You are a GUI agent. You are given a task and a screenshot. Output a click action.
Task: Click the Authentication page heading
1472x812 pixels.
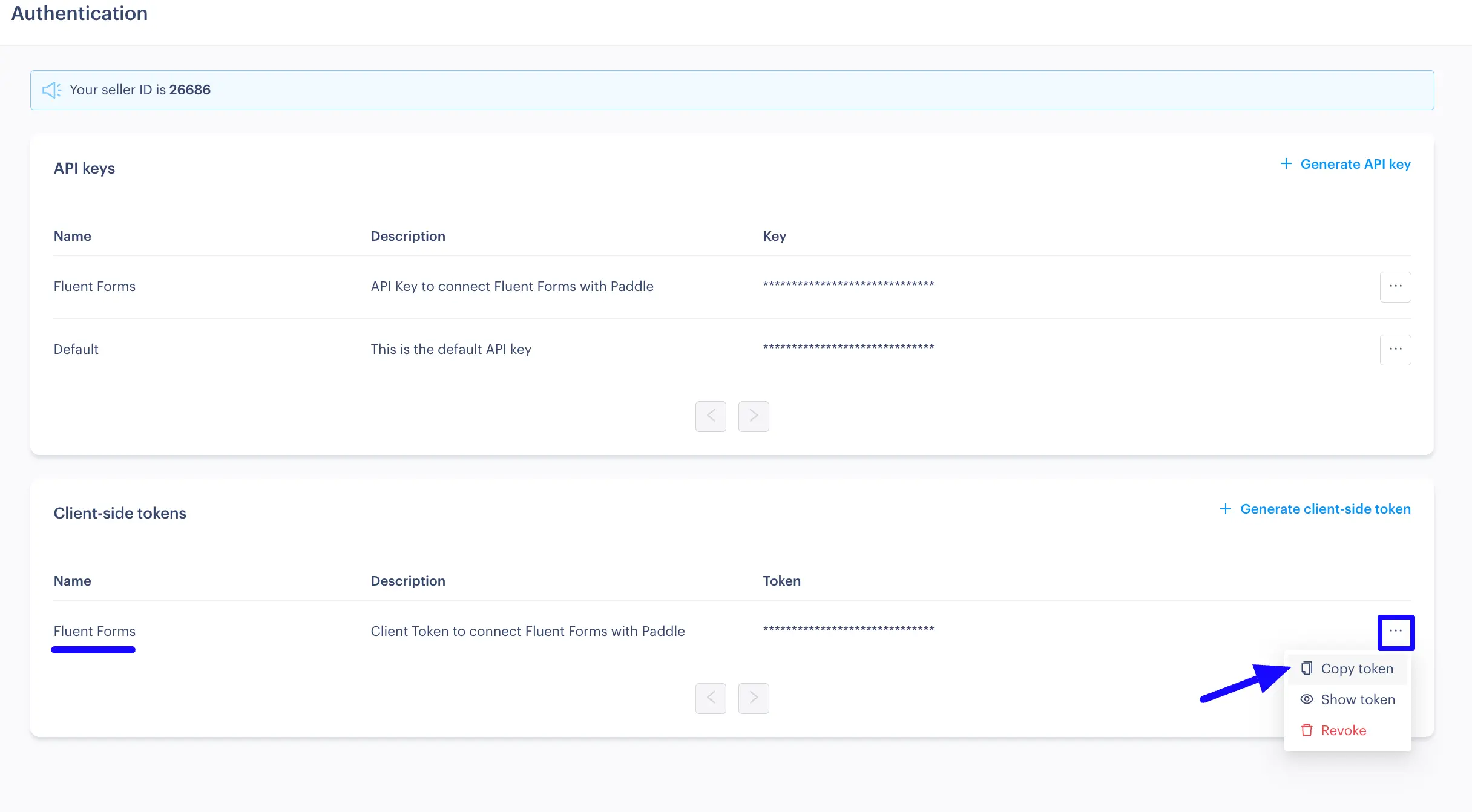pos(79,13)
